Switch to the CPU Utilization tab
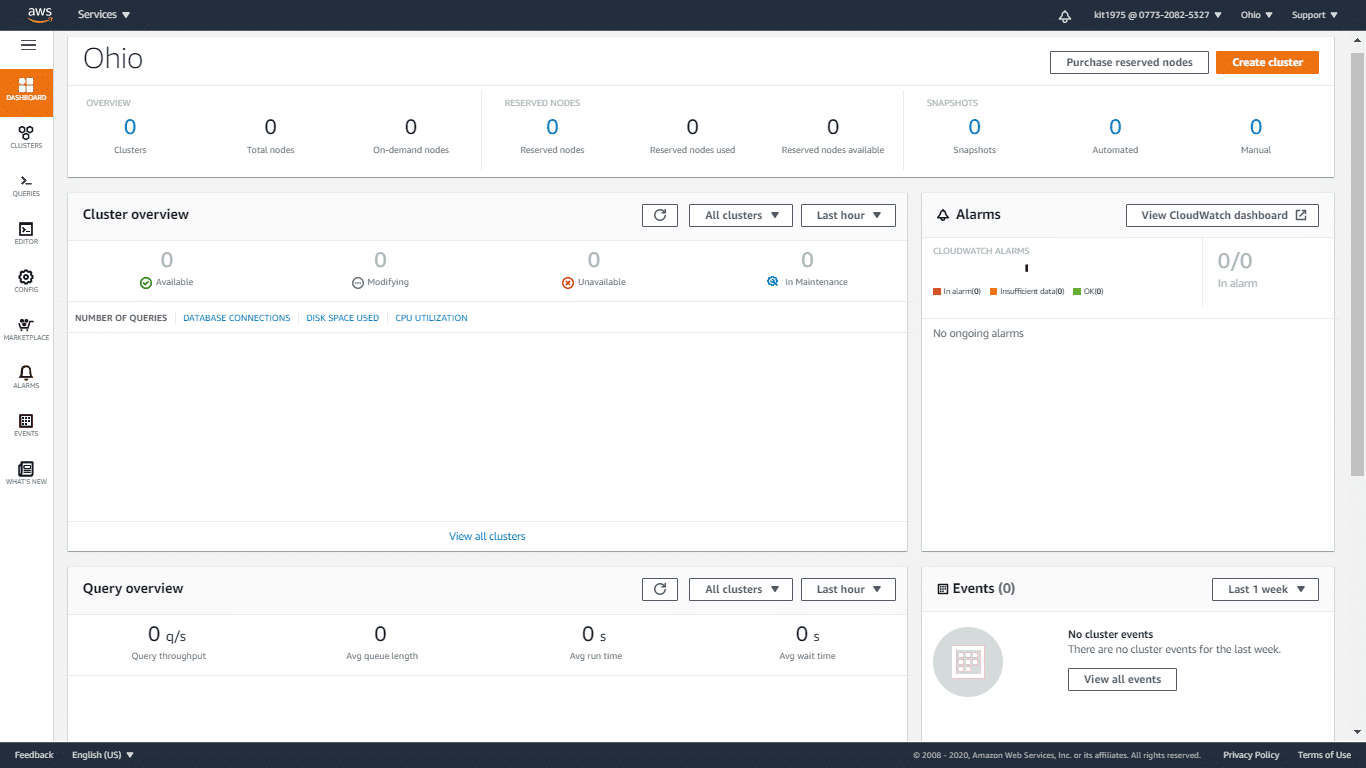This screenshot has height=768, width=1366. tap(431, 317)
